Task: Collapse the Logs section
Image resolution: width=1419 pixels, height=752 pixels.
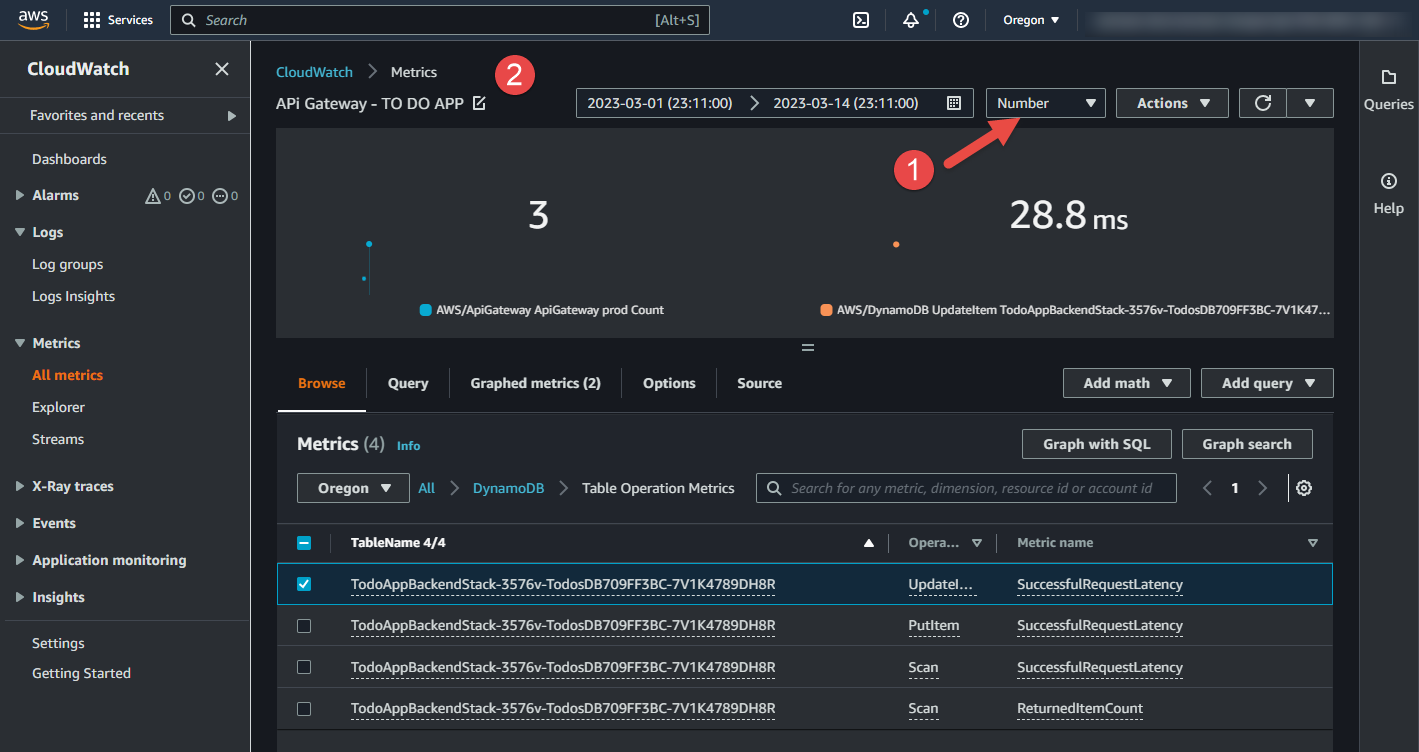Action: click(20, 232)
